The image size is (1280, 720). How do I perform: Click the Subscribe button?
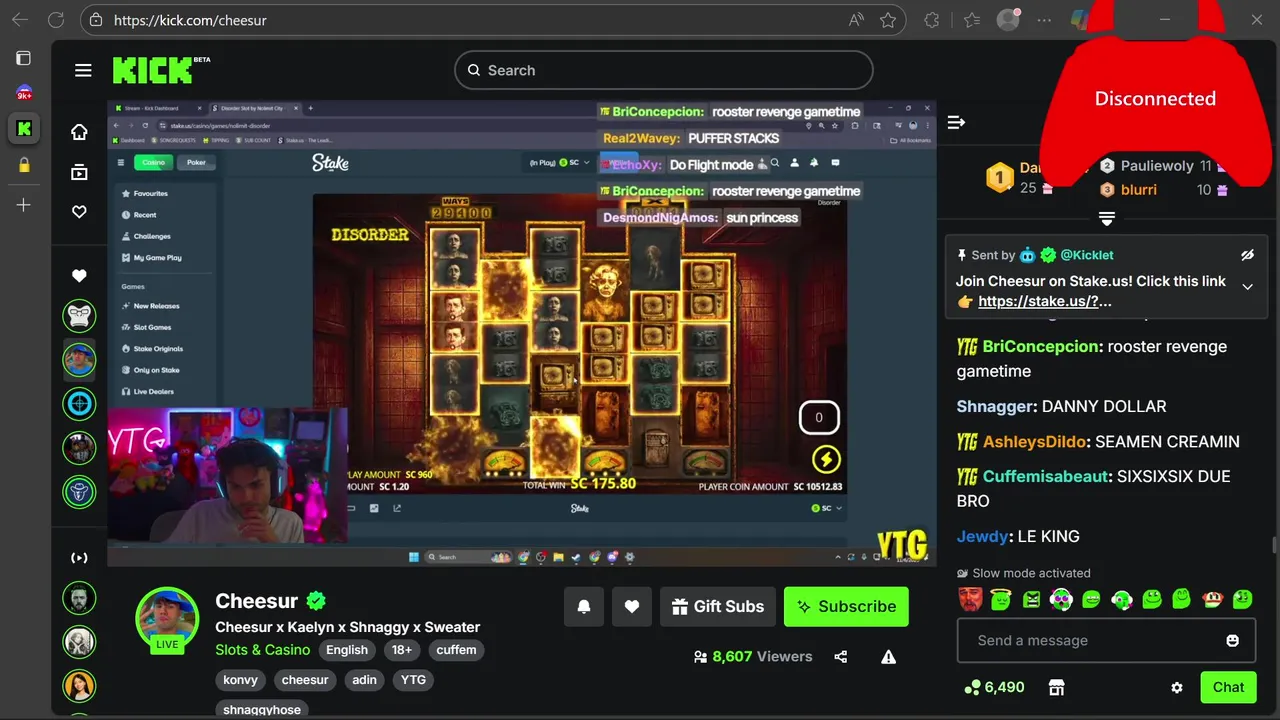[x=846, y=606]
